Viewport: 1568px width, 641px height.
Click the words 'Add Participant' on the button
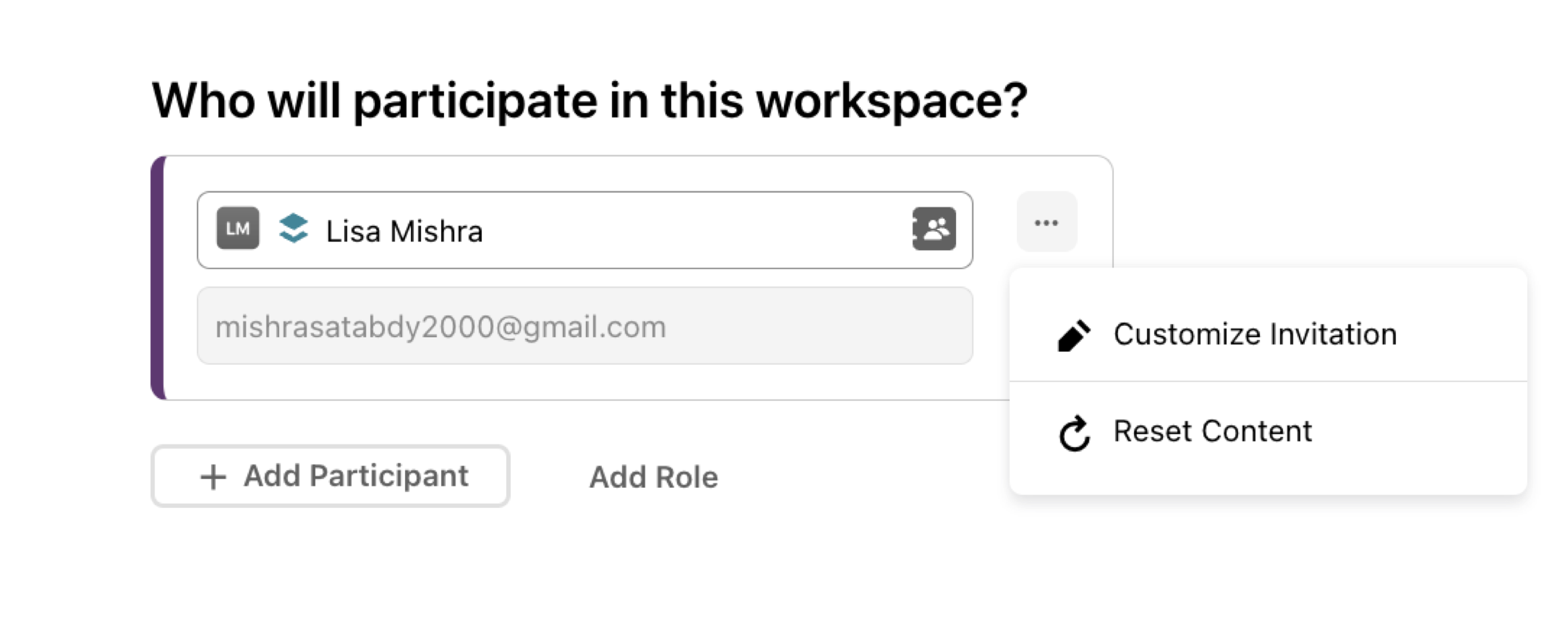(356, 476)
